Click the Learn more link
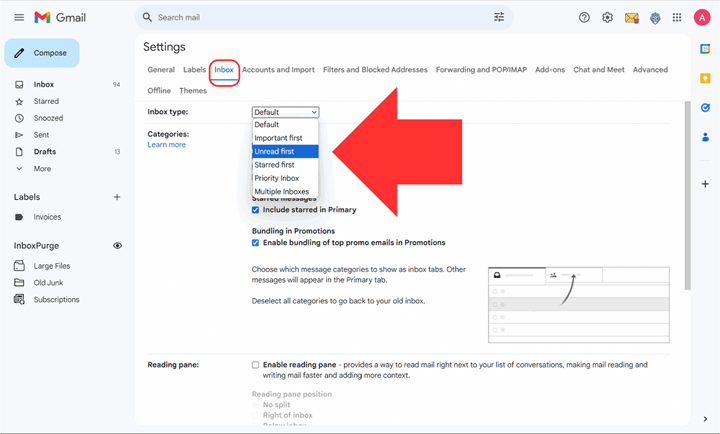Viewport: 720px width, 434px height. tap(166, 145)
